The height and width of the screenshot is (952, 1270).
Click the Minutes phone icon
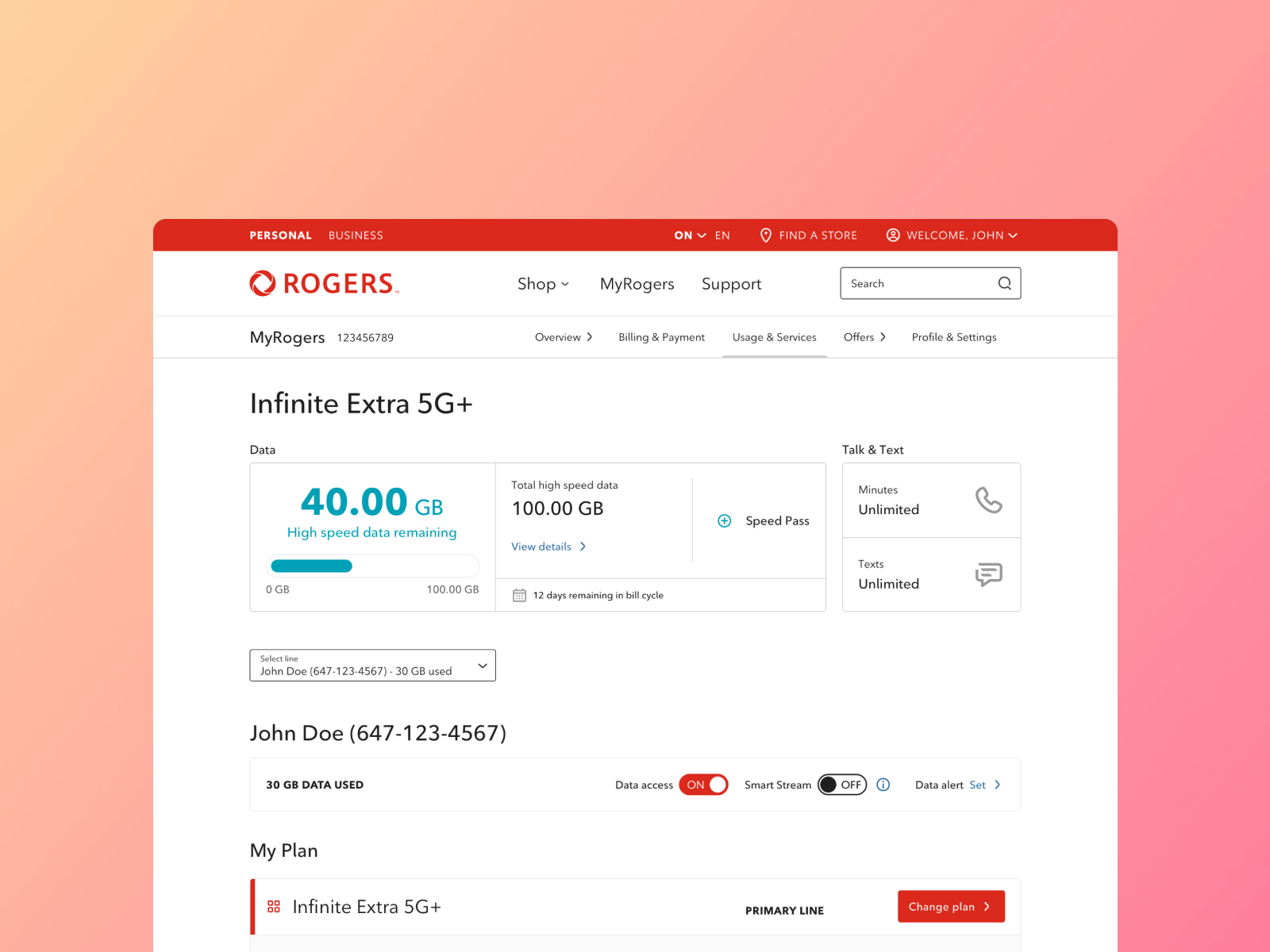tap(988, 500)
